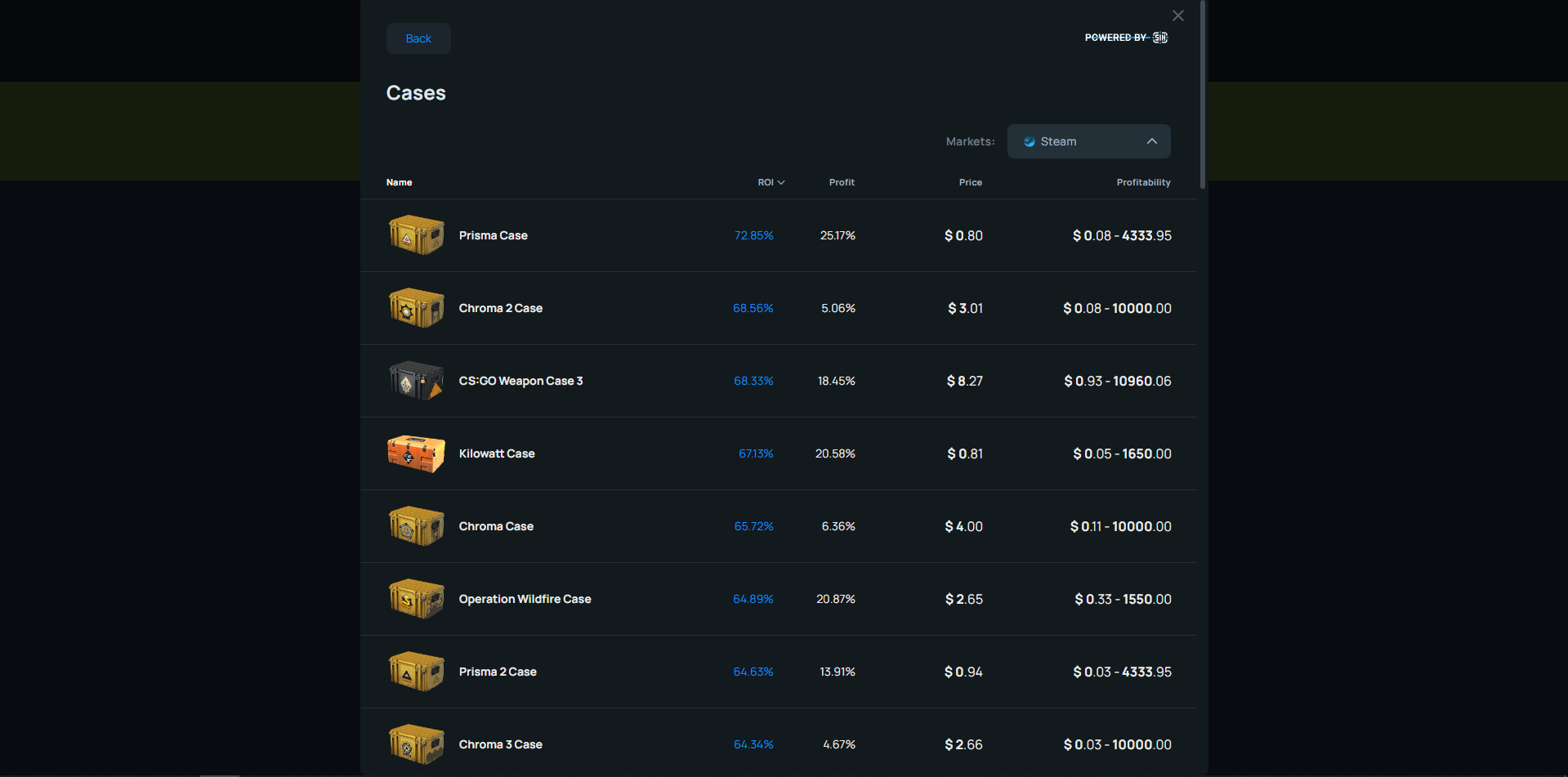The height and width of the screenshot is (777, 1568).
Task: Open the 72.85% ROI link for Prisma Case
Action: pyautogui.click(x=753, y=235)
